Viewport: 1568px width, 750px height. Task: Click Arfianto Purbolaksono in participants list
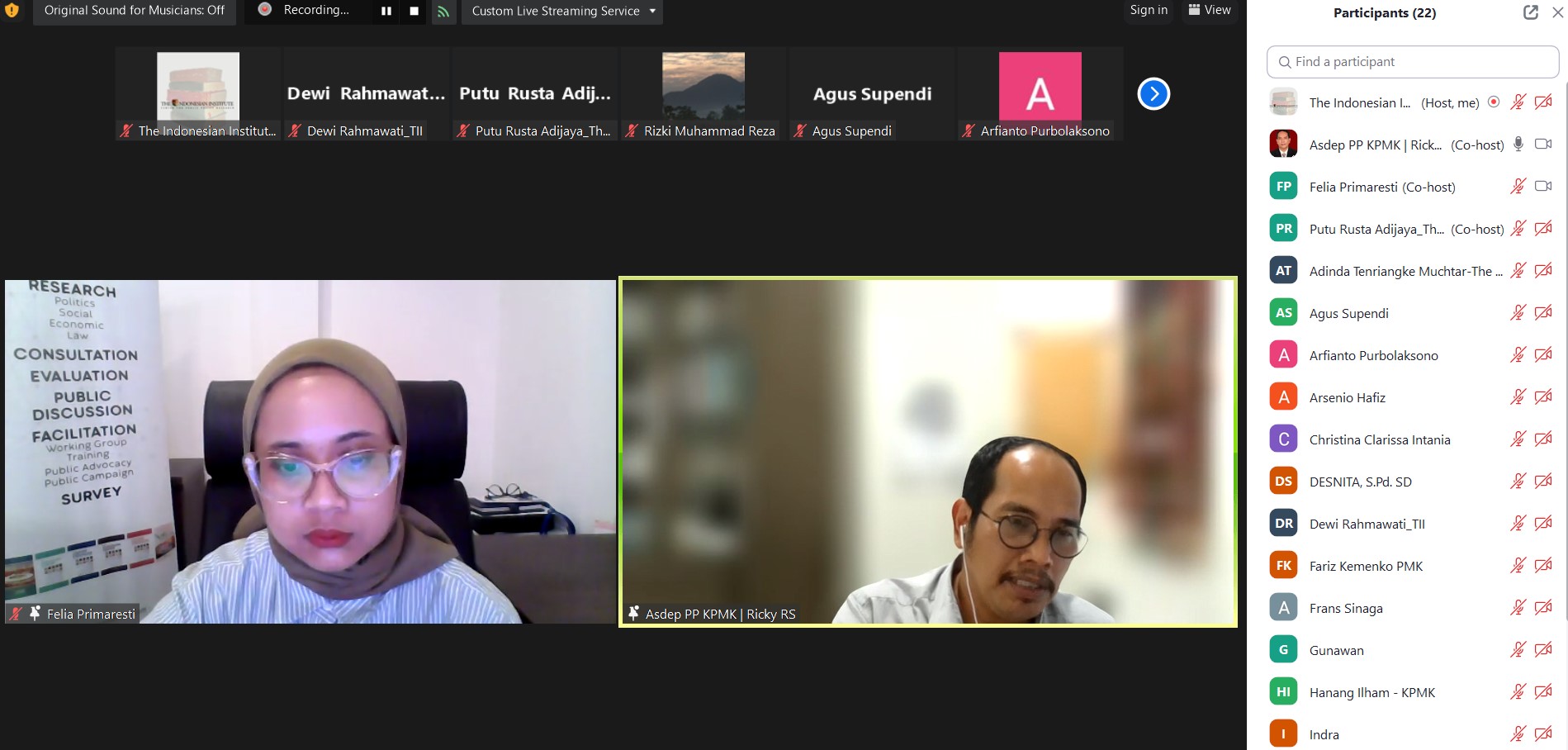coord(1373,355)
